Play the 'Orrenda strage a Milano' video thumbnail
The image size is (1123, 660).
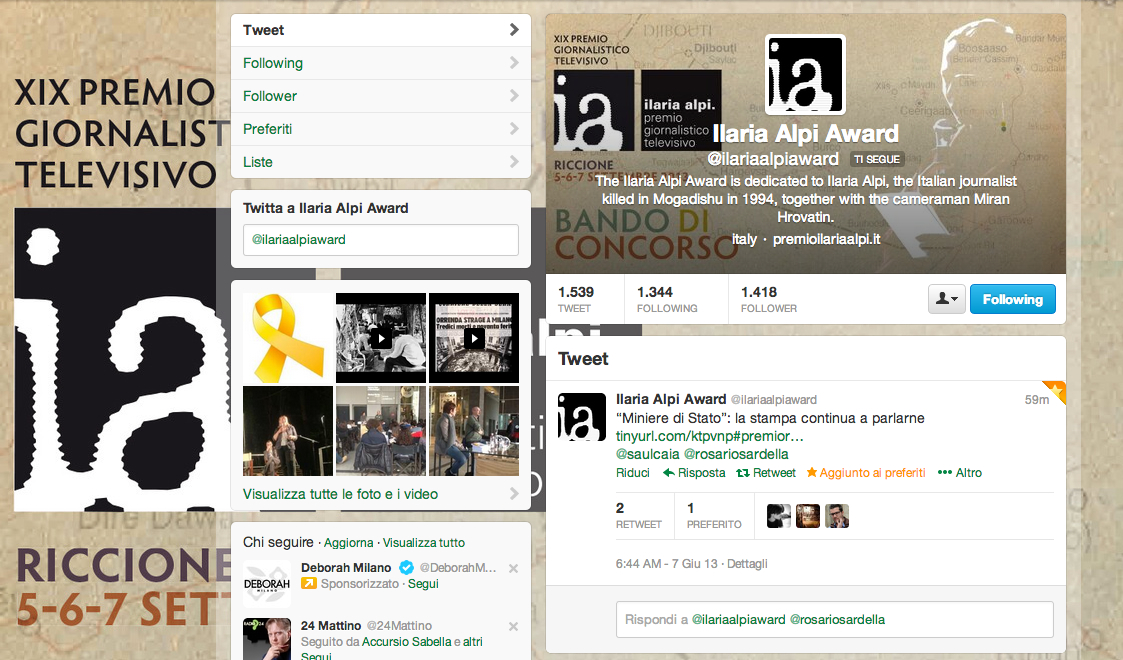(473, 338)
